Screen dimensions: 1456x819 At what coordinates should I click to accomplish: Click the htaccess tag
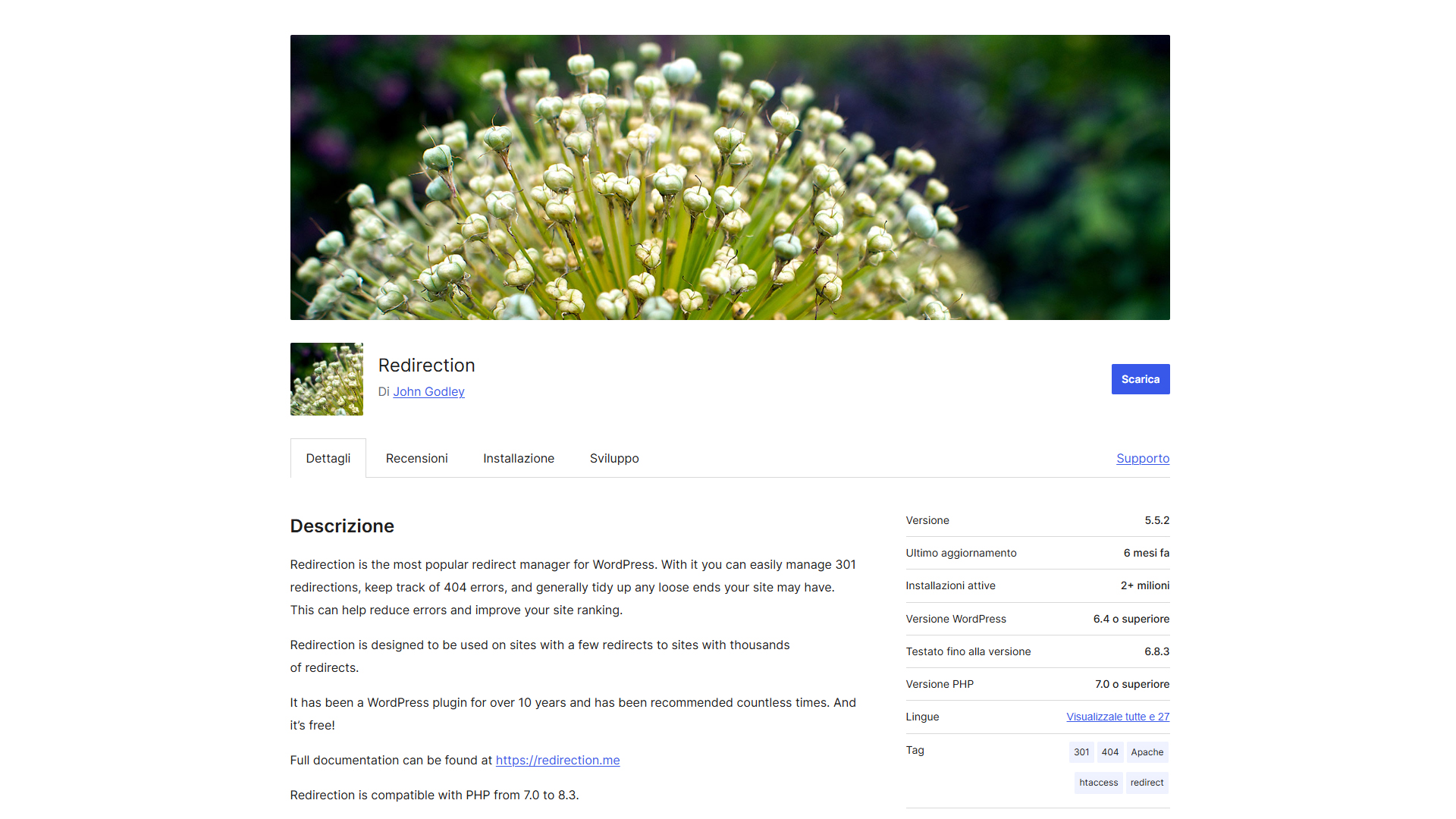click(x=1099, y=783)
